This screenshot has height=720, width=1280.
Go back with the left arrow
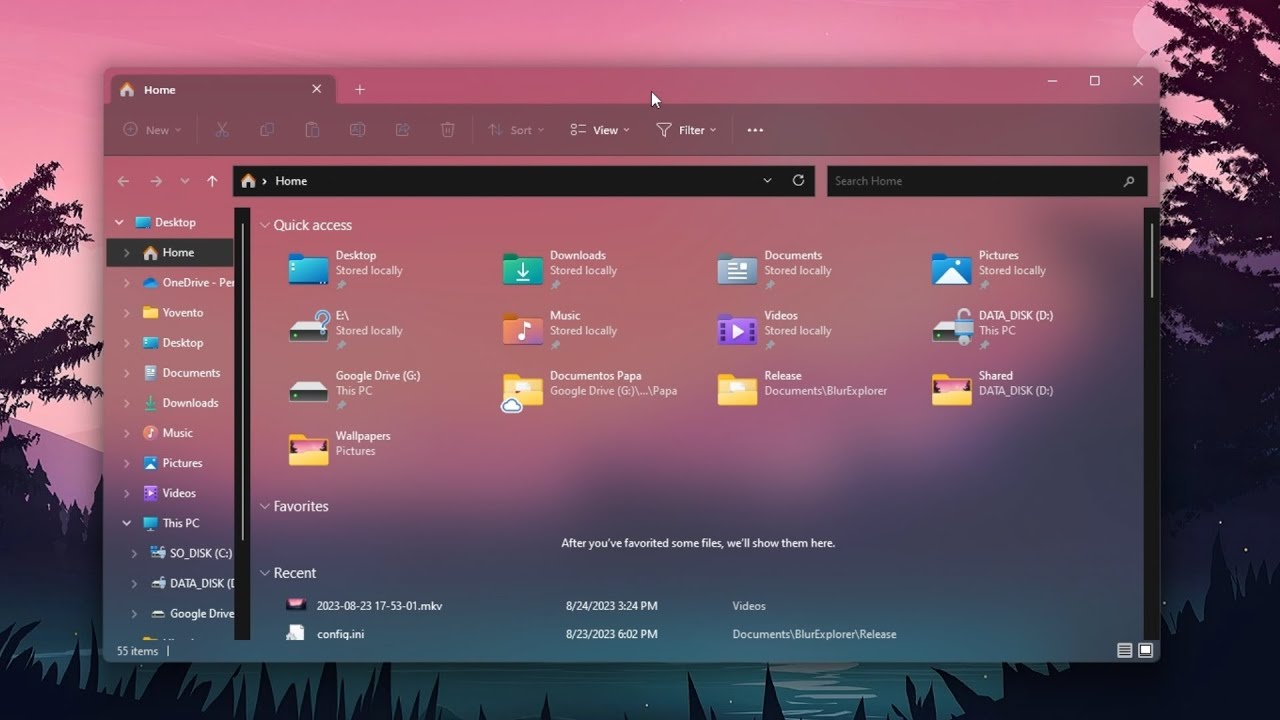[123, 181]
